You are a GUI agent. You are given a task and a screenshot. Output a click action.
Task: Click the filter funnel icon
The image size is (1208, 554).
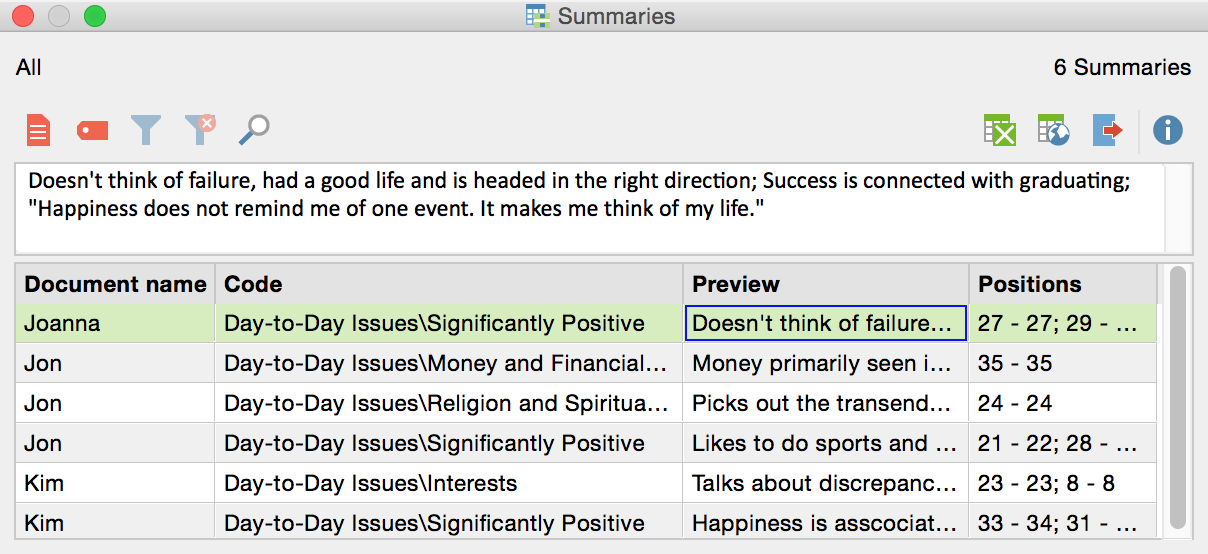[x=146, y=130]
